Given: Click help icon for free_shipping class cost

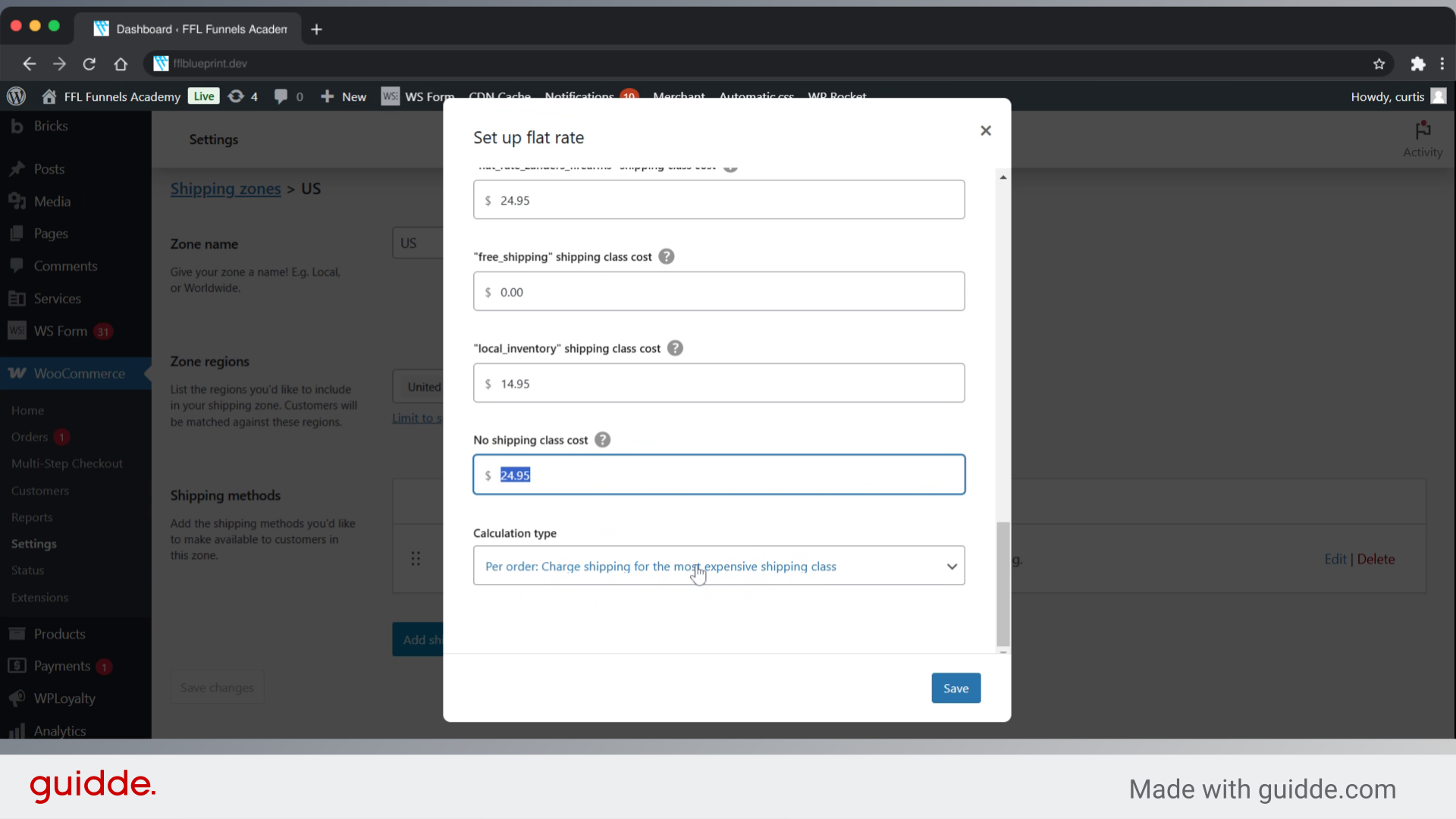Looking at the screenshot, I should (x=667, y=256).
